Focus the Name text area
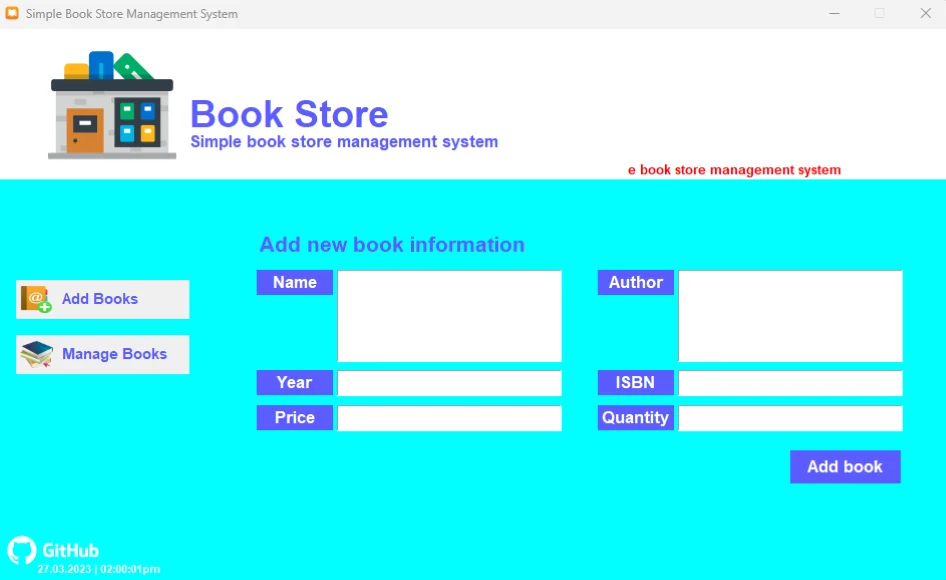This screenshot has height=580, width=946. point(449,316)
